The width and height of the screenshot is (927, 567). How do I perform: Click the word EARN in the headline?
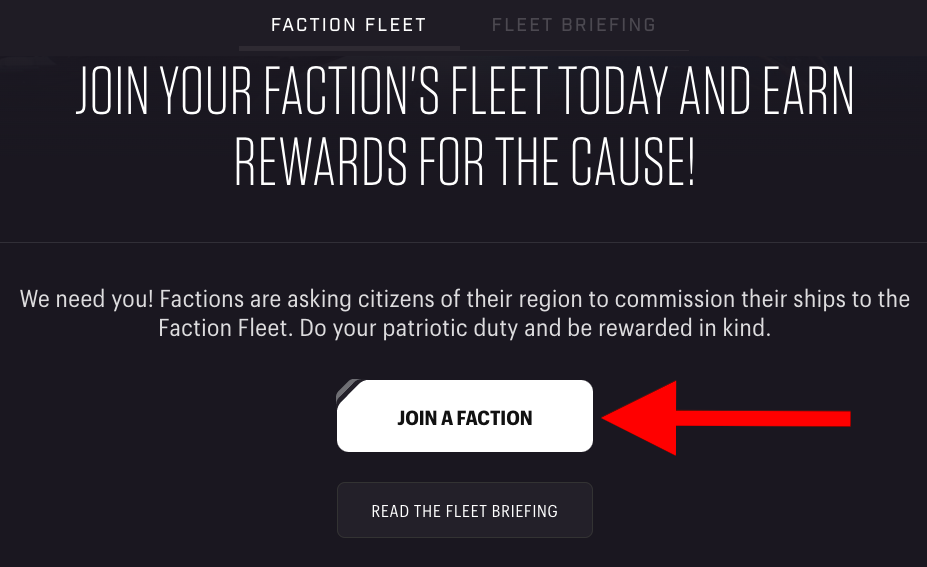click(809, 90)
